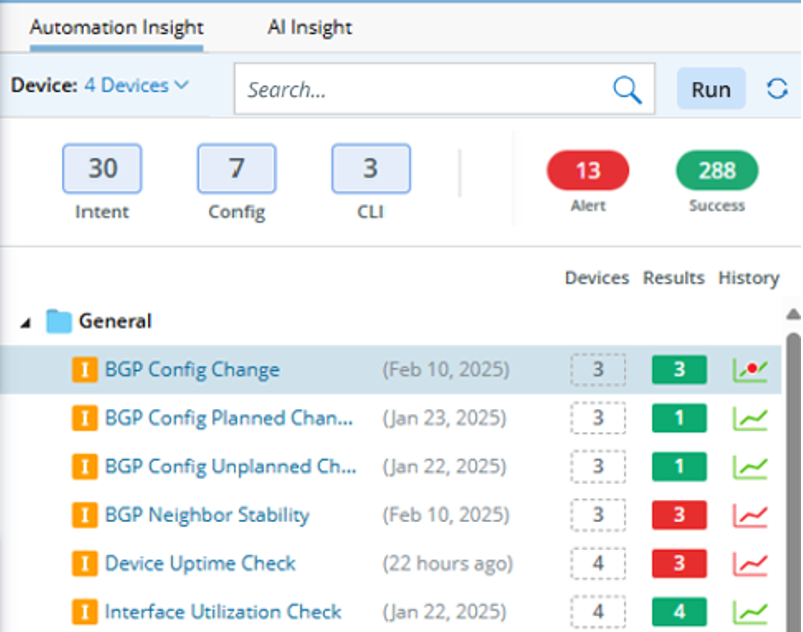Open history chart for Device Uptime Check

tap(749, 564)
